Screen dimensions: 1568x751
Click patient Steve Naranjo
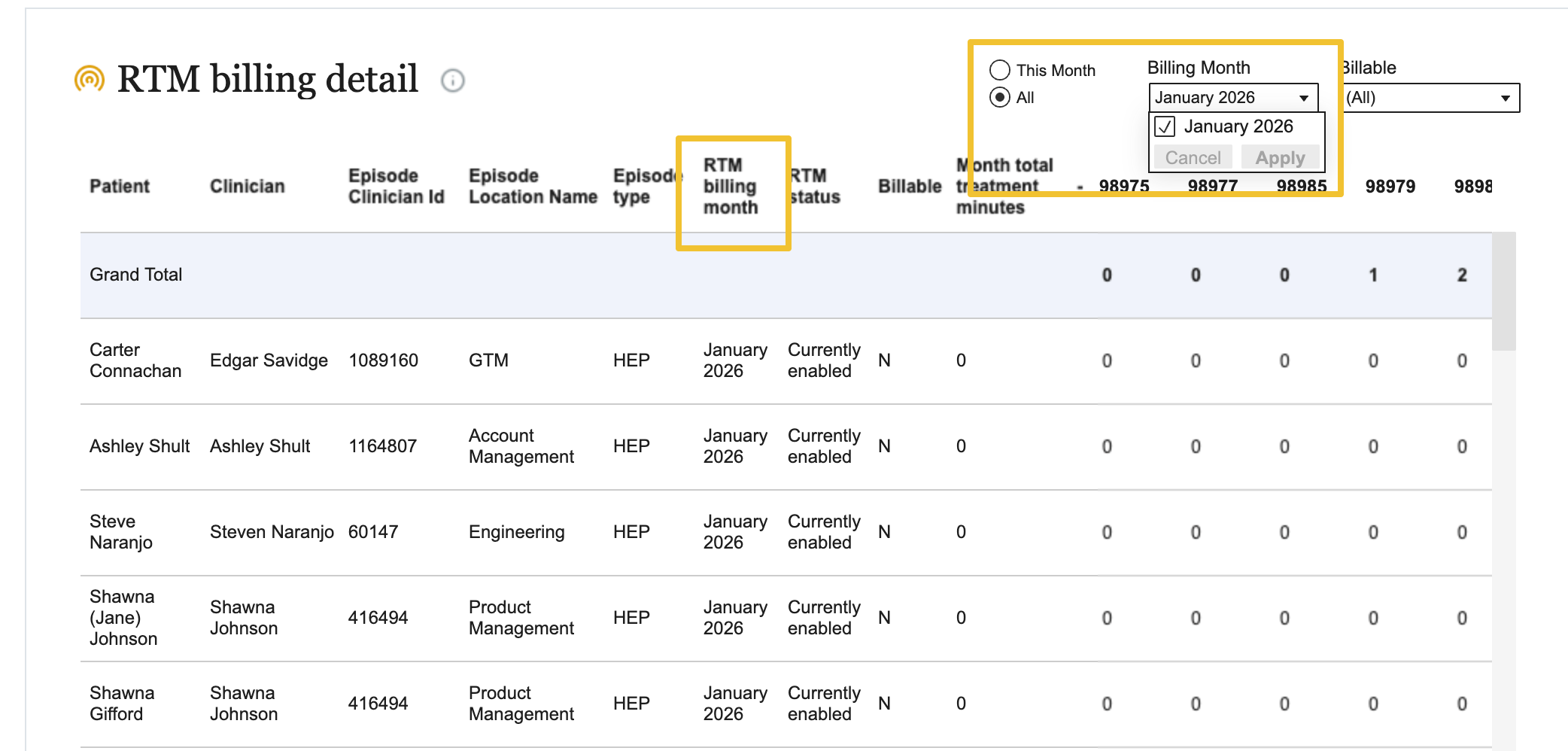pos(121,532)
